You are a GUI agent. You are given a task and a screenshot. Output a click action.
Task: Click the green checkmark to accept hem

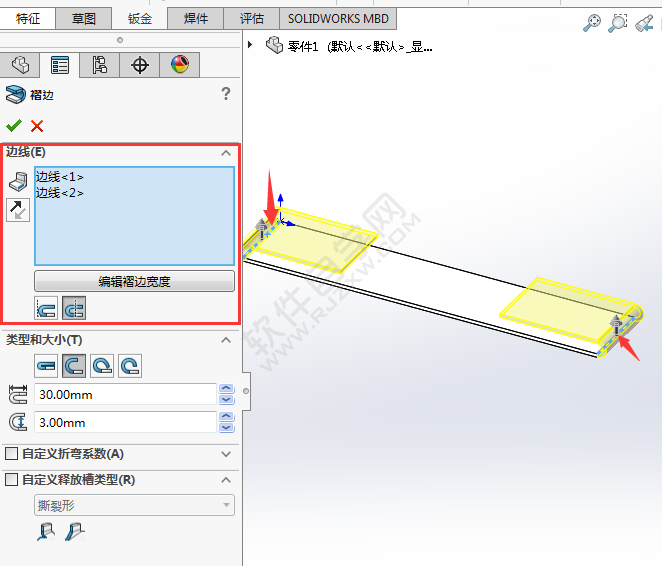click(x=14, y=125)
